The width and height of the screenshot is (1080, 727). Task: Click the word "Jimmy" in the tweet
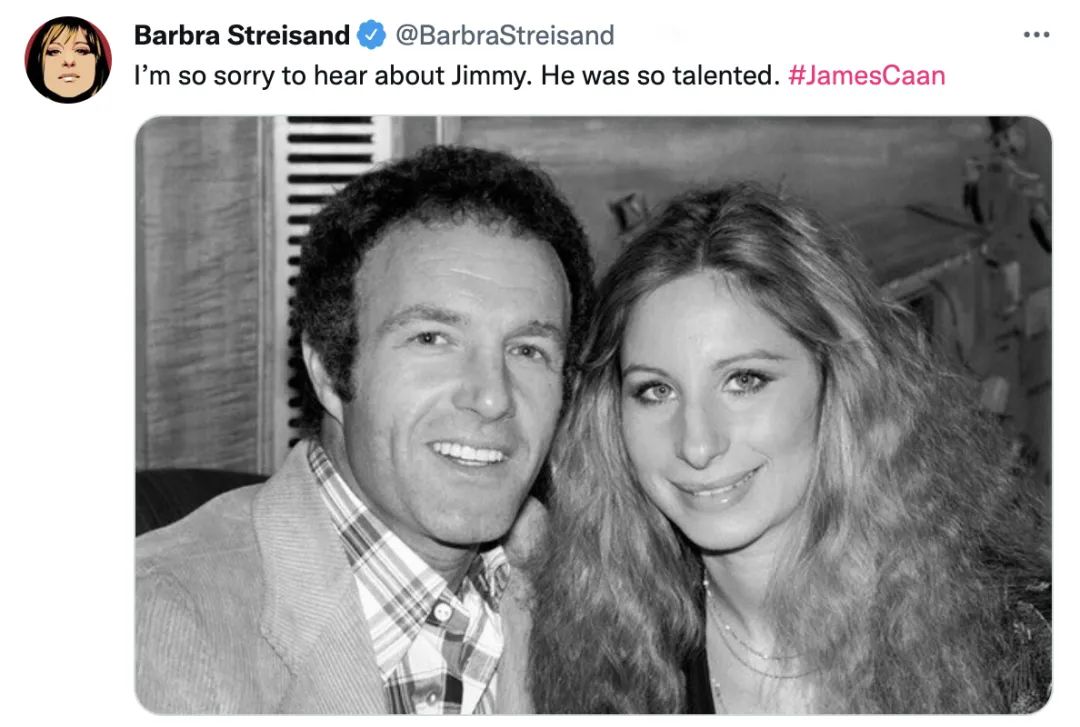coord(492,76)
